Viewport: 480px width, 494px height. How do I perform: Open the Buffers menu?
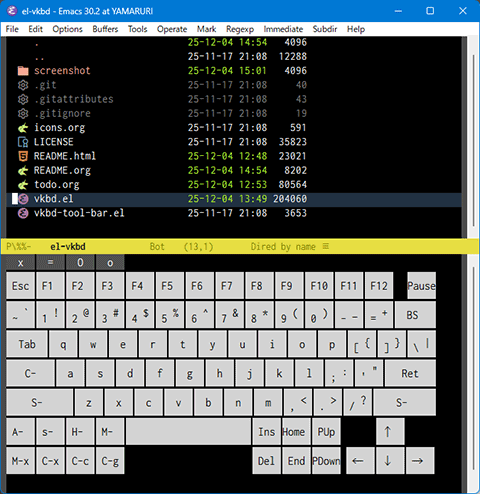[x=105, y=29]
